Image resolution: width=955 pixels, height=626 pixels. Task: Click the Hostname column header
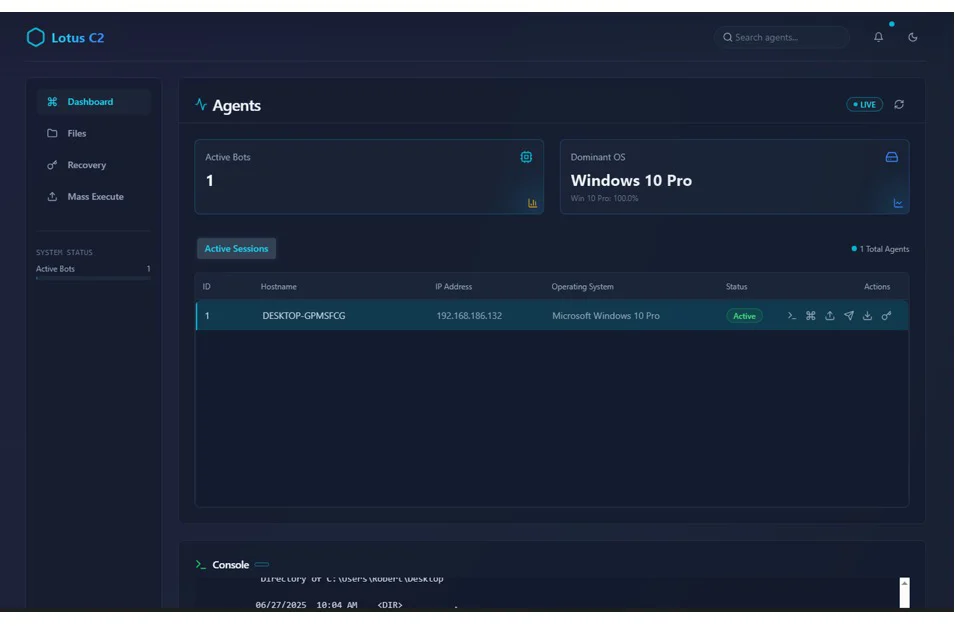click(x=278, y=287)
